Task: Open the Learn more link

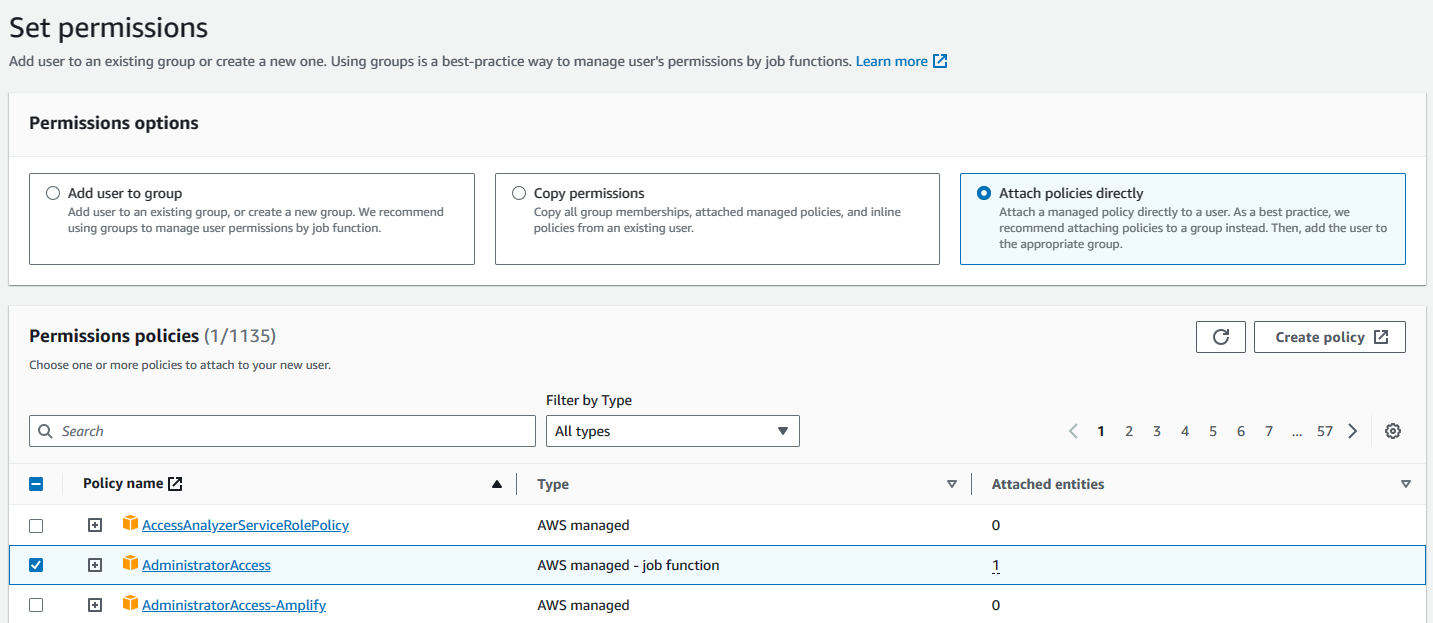Action: click(x=892, y=61)
